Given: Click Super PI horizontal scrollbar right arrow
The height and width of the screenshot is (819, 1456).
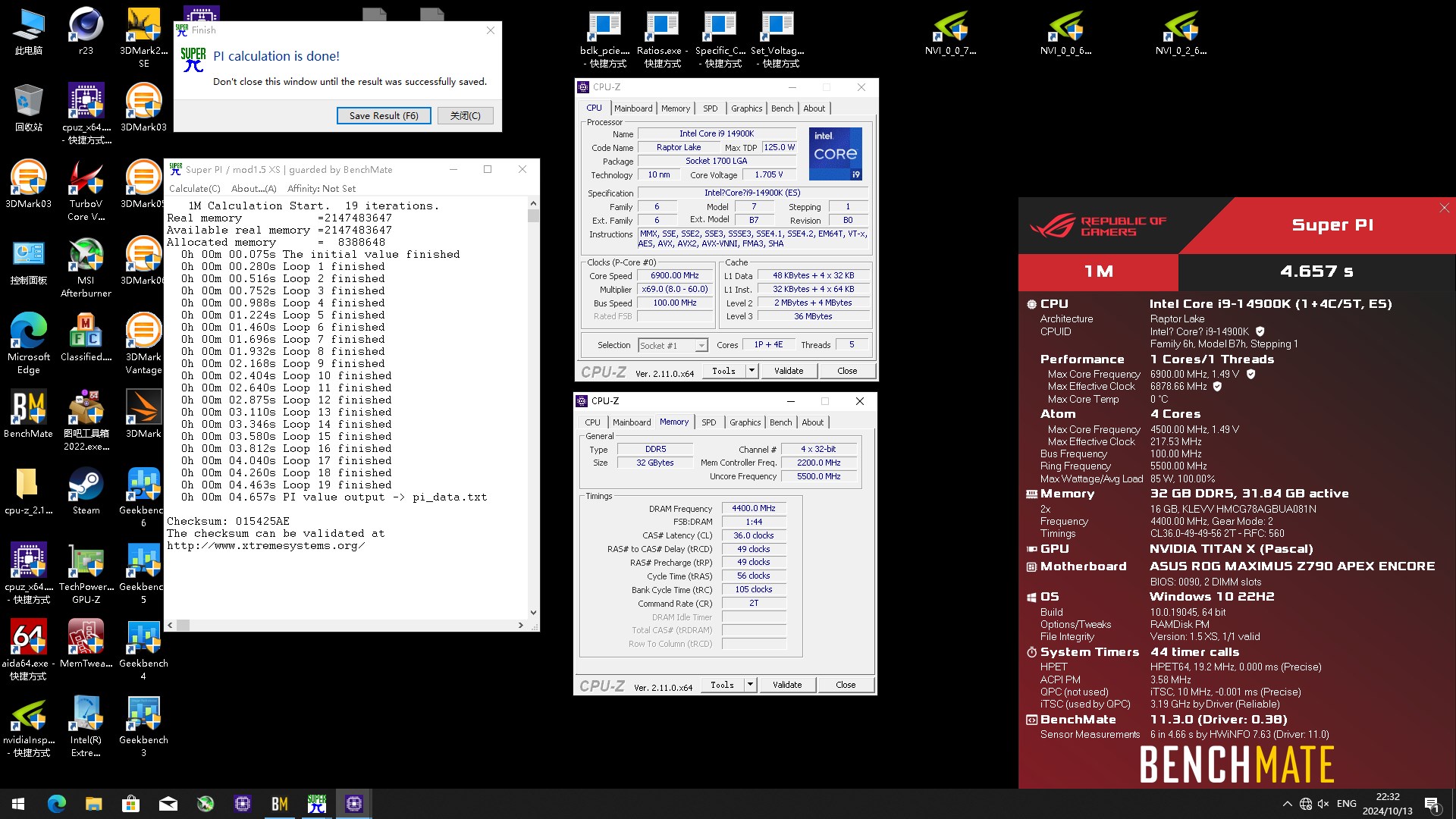Looking at the screenshot, I should [520, 626].
